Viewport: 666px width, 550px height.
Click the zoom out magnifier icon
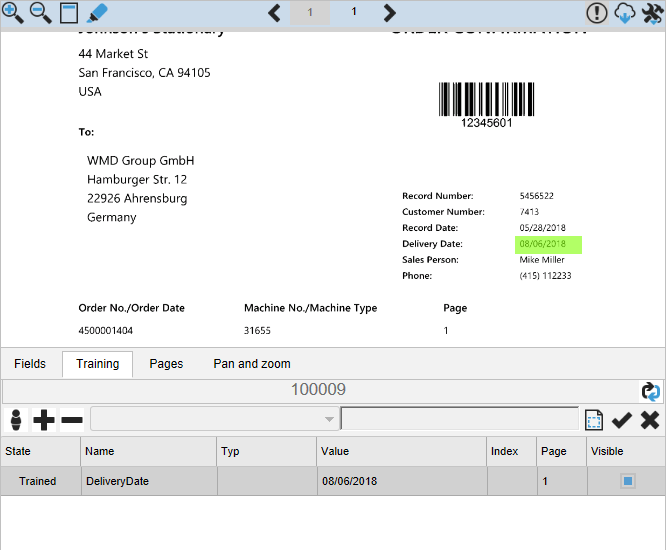41,13
